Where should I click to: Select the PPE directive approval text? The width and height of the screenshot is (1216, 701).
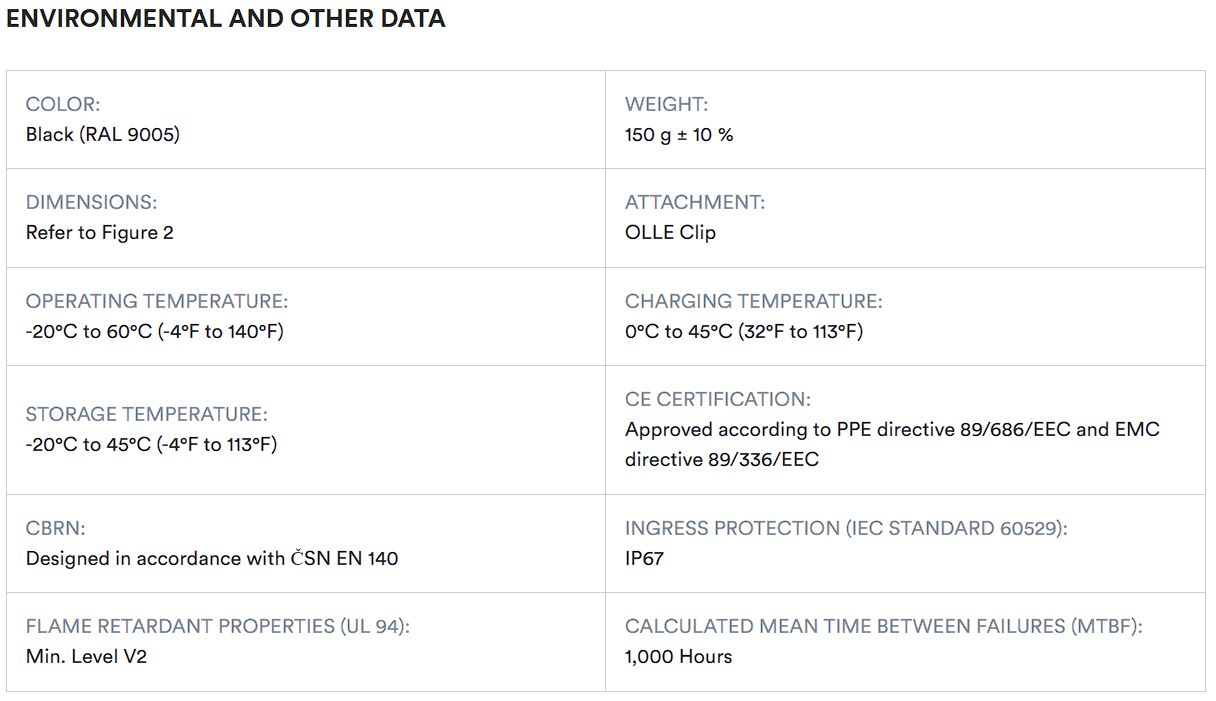[x=892, y=430]
